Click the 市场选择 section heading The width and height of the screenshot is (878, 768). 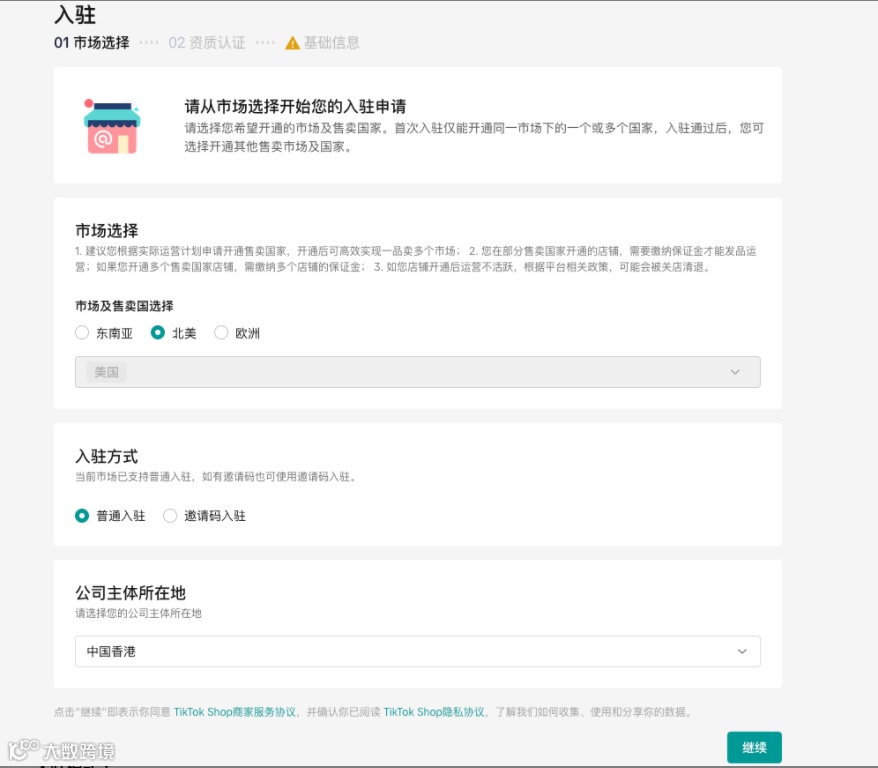(106, 231)
